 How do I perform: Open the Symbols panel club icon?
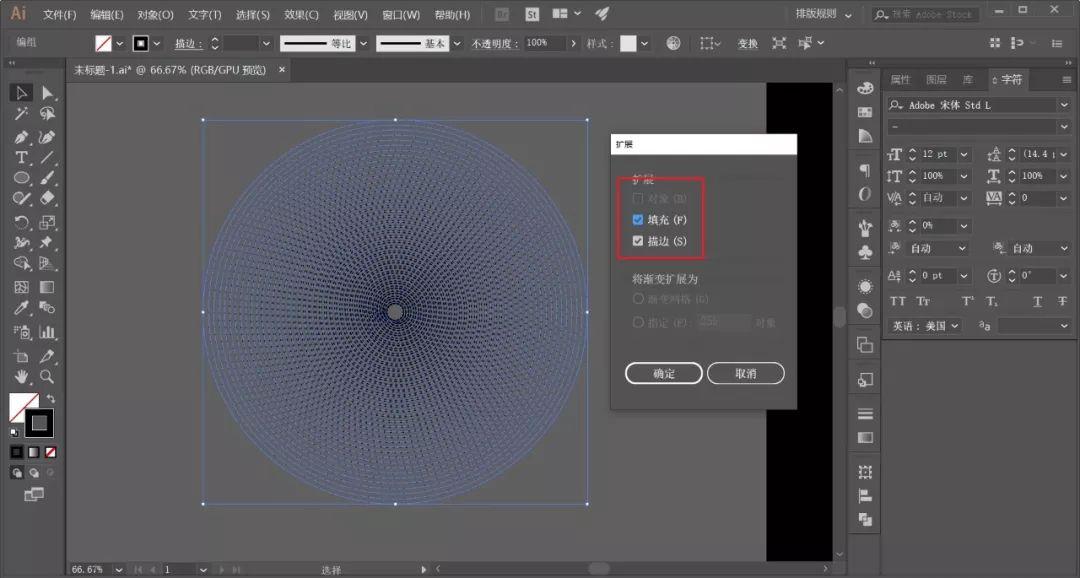coord(865,253)
